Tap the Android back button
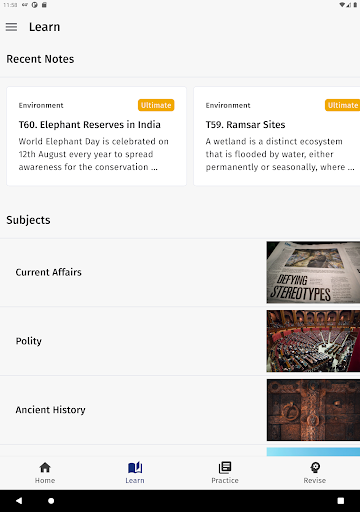 point(19,501)
